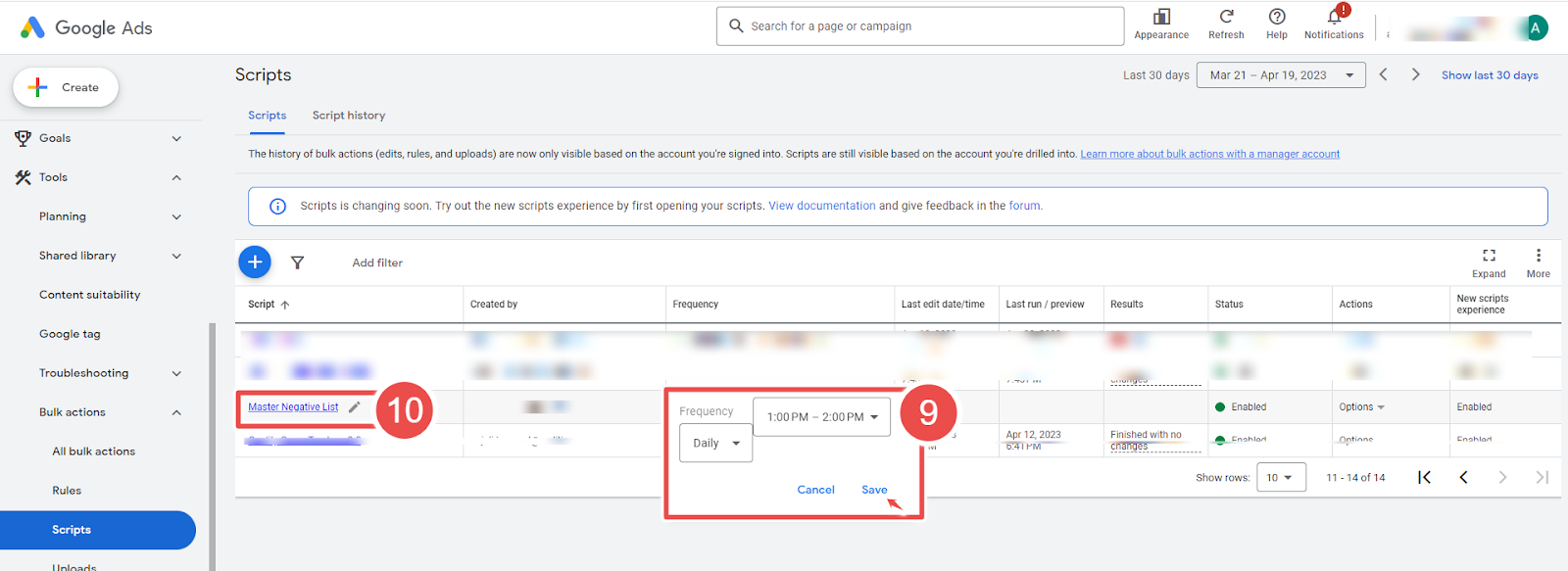Screen dimensions: 1568x571
Task: Open View documentation link
Action: tap(822, 206)
